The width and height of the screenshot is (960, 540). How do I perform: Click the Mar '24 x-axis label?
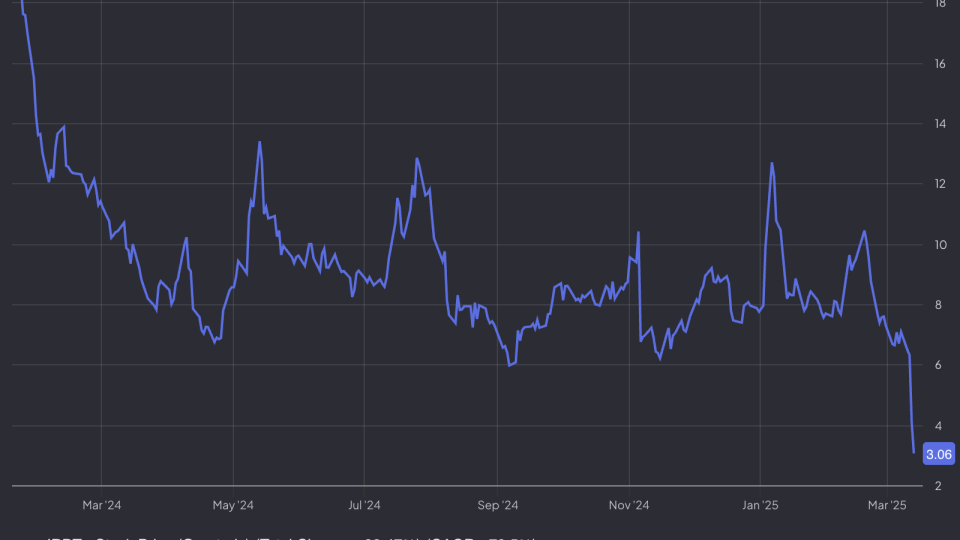(101, 505)
